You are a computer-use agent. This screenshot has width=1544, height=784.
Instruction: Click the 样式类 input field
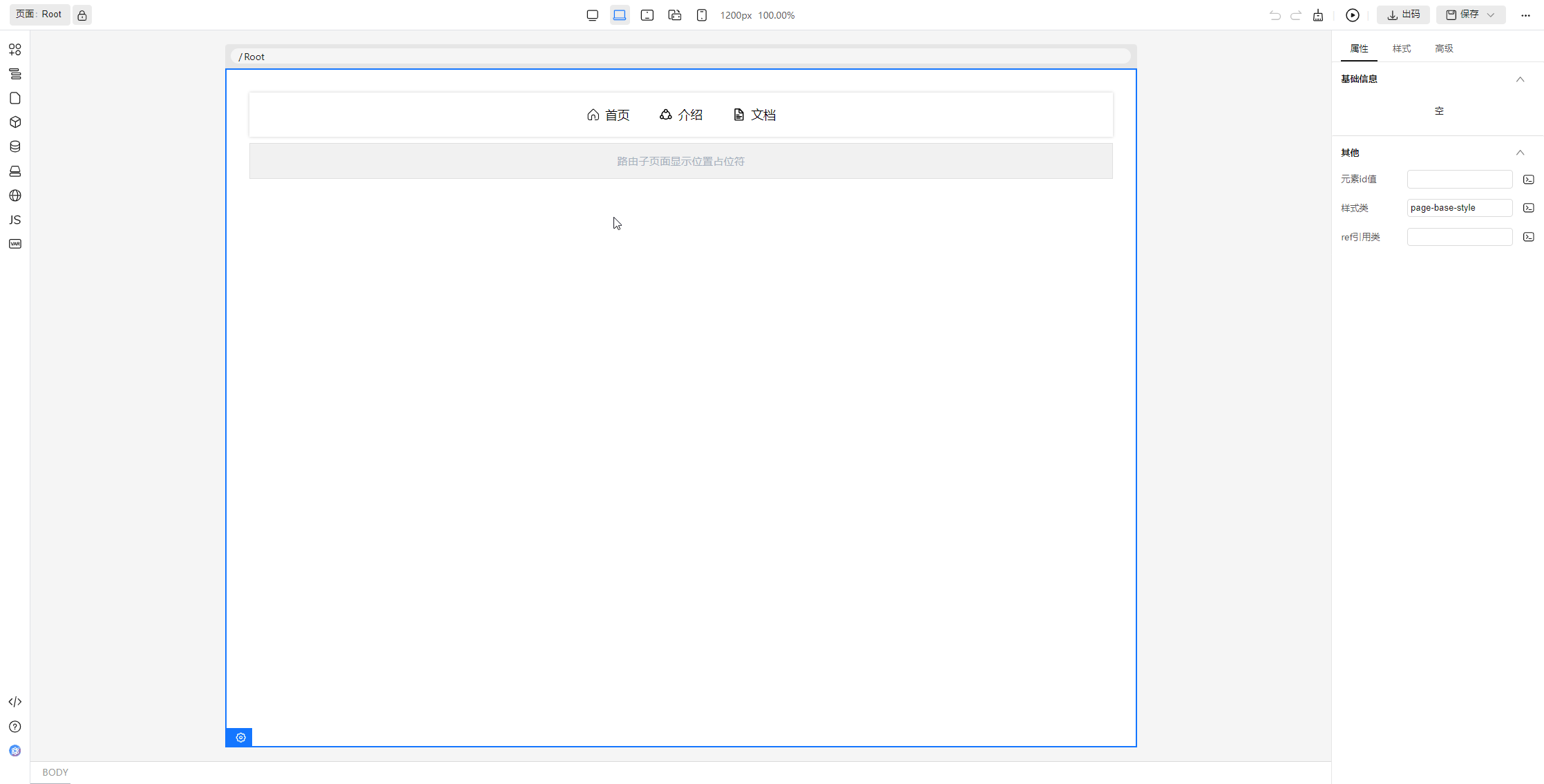click(1459, 208)
